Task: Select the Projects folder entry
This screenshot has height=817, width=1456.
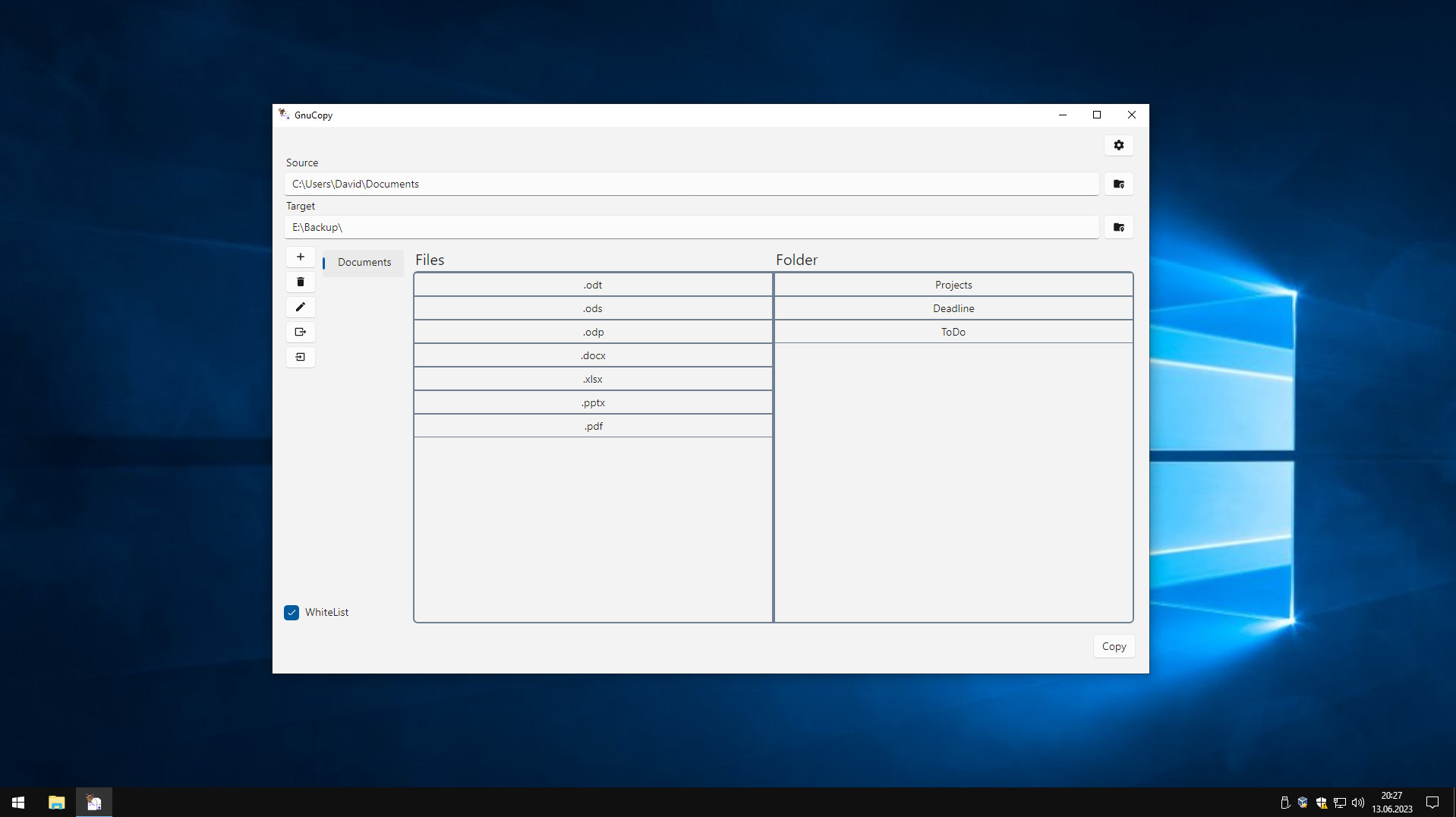Action: point(953,285)
